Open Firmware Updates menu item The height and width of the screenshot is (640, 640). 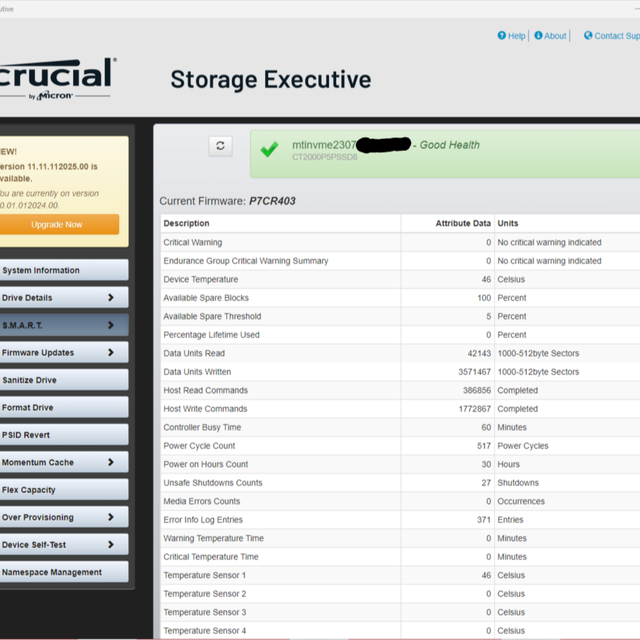[x=64, y=352]
